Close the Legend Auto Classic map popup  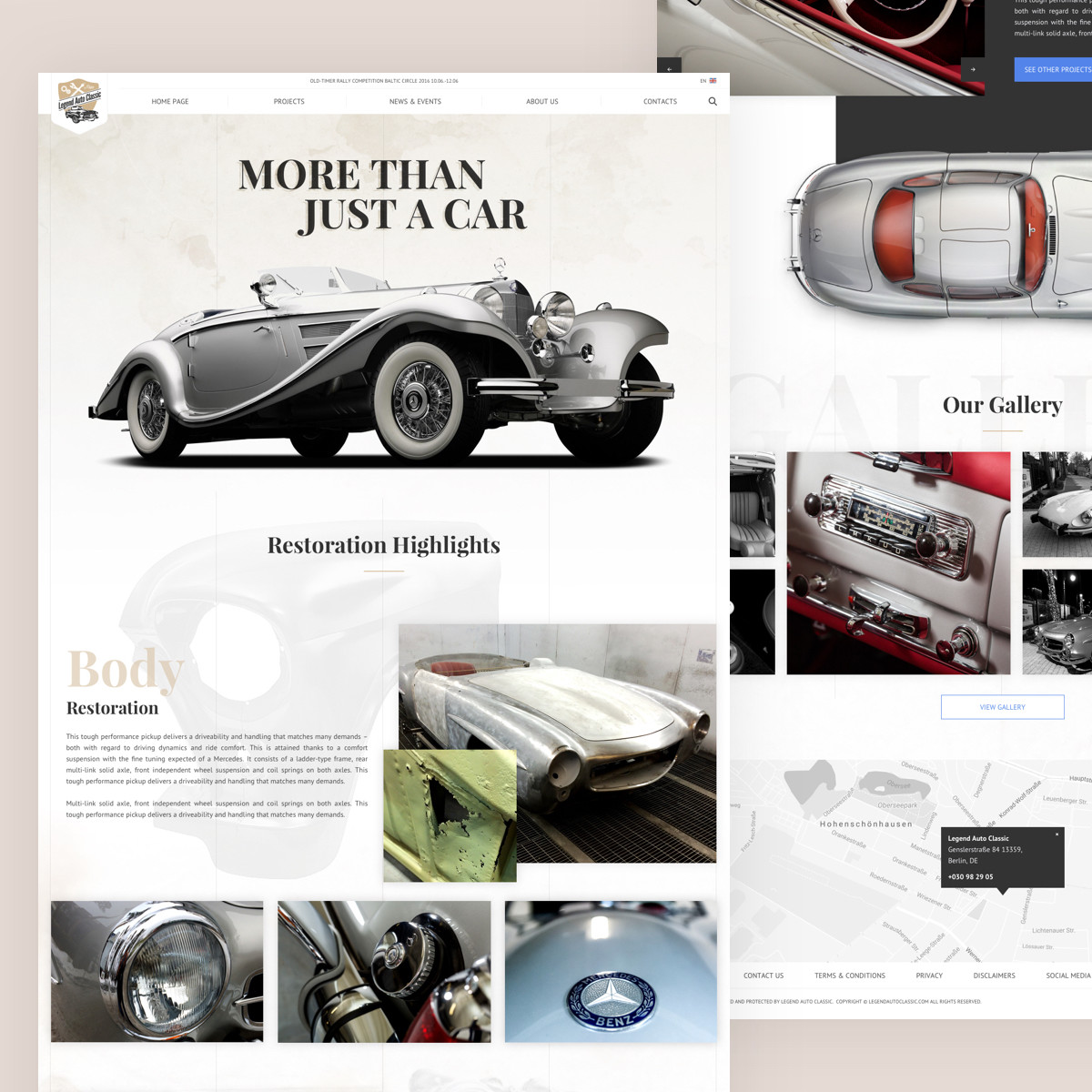(x=1057, y=834)
